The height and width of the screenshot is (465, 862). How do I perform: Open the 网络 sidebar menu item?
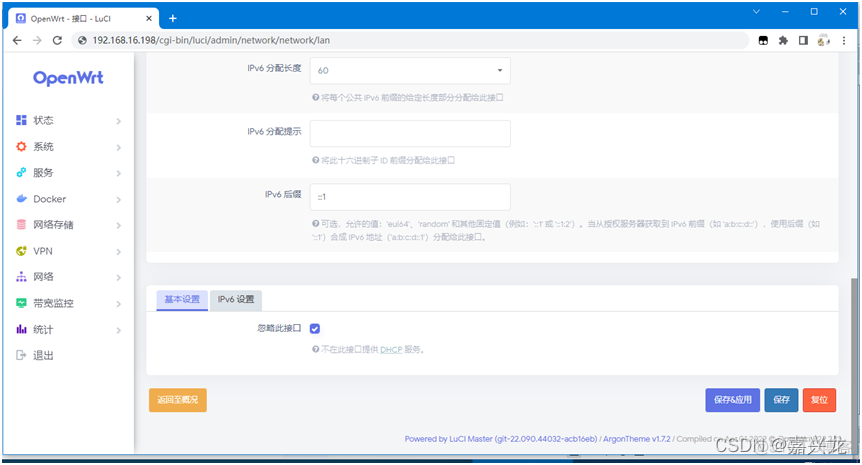(69, 277)
